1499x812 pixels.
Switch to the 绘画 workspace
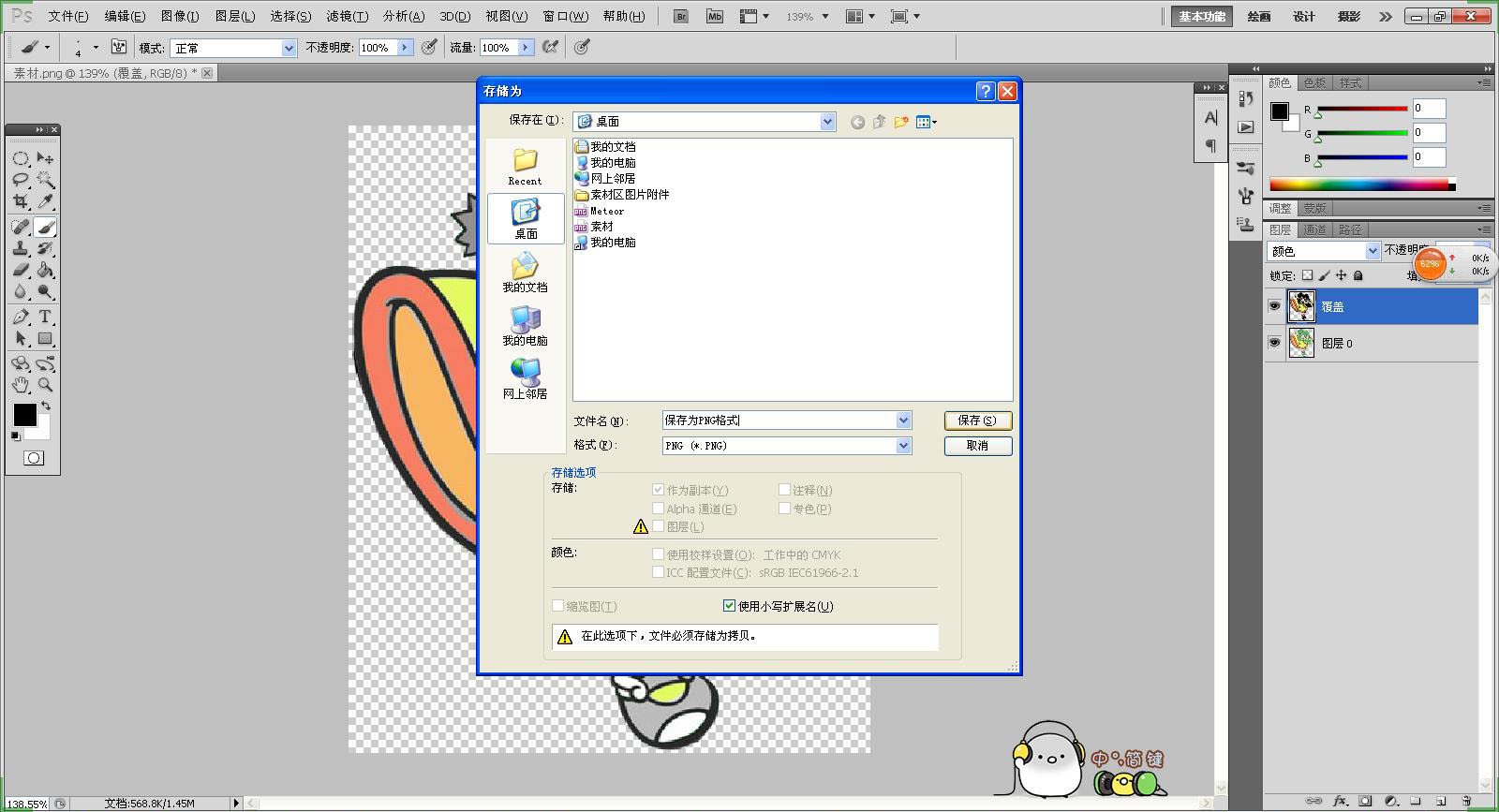pyautogui.click(x=1259, y=16)
